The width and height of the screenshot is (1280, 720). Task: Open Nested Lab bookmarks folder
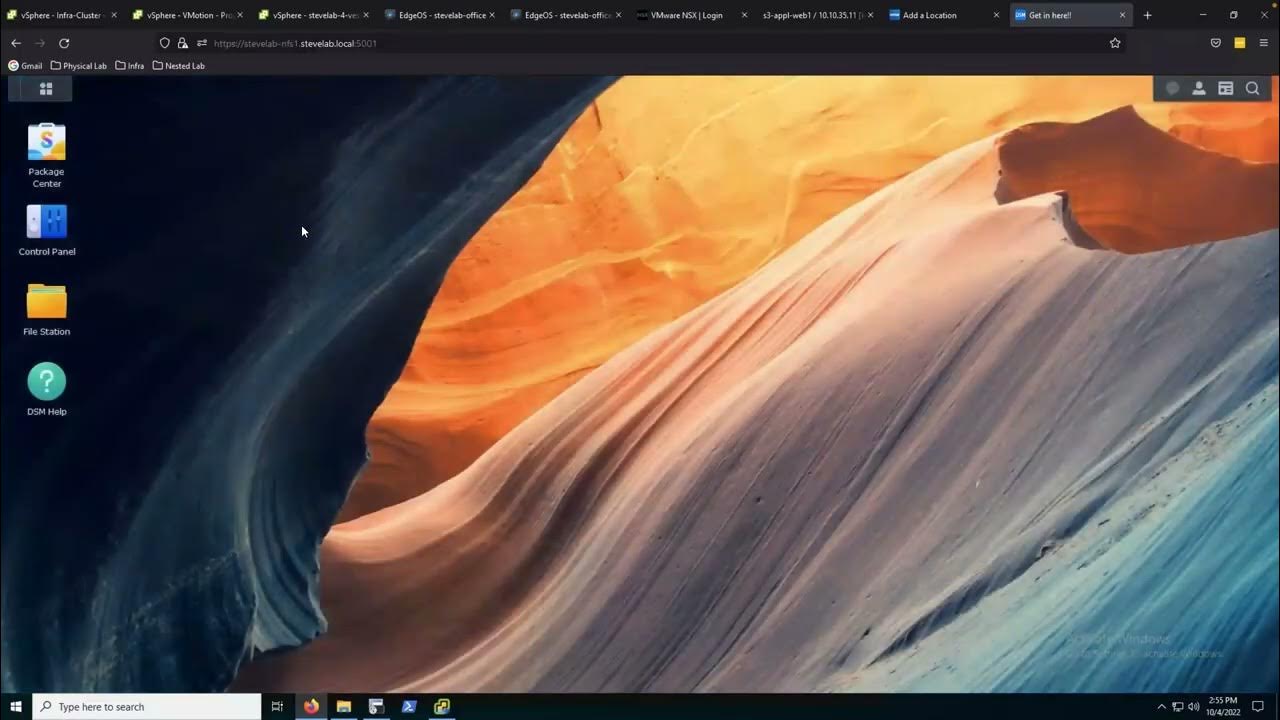click(x=179, y=66)
